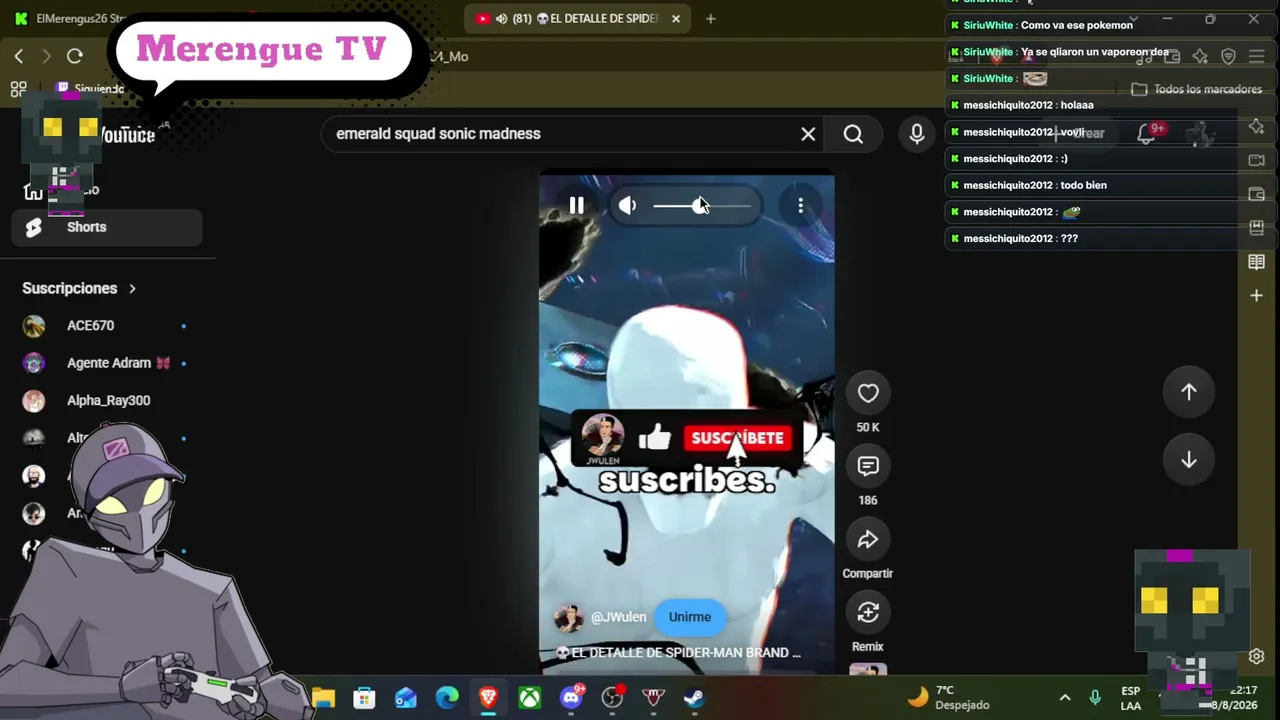This screenshot has width=1280, height=720.
Task: Mute the Short with the speaker icon
Action: click(x=627, y=206)
